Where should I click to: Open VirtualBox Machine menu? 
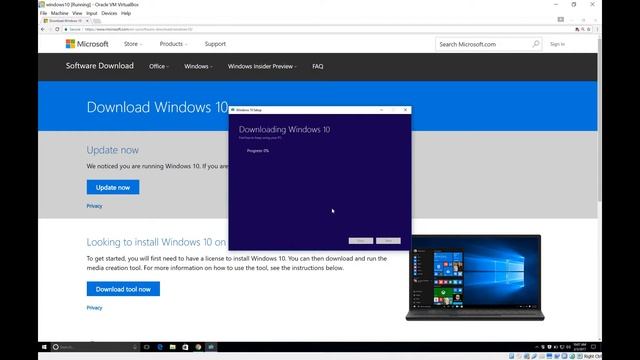pos(60,13)
